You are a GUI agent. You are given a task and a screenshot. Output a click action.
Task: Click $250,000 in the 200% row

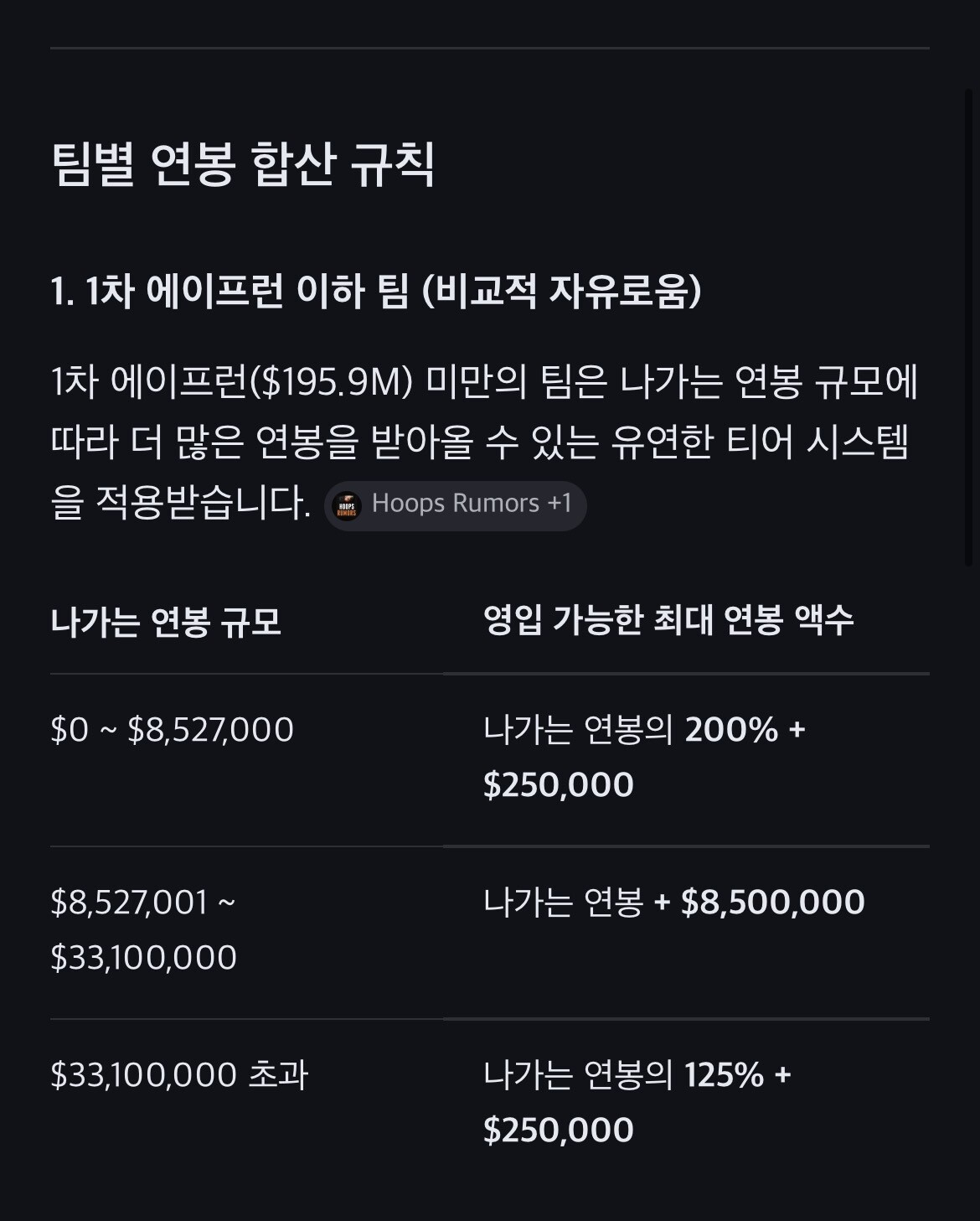[x=559, y=785]
